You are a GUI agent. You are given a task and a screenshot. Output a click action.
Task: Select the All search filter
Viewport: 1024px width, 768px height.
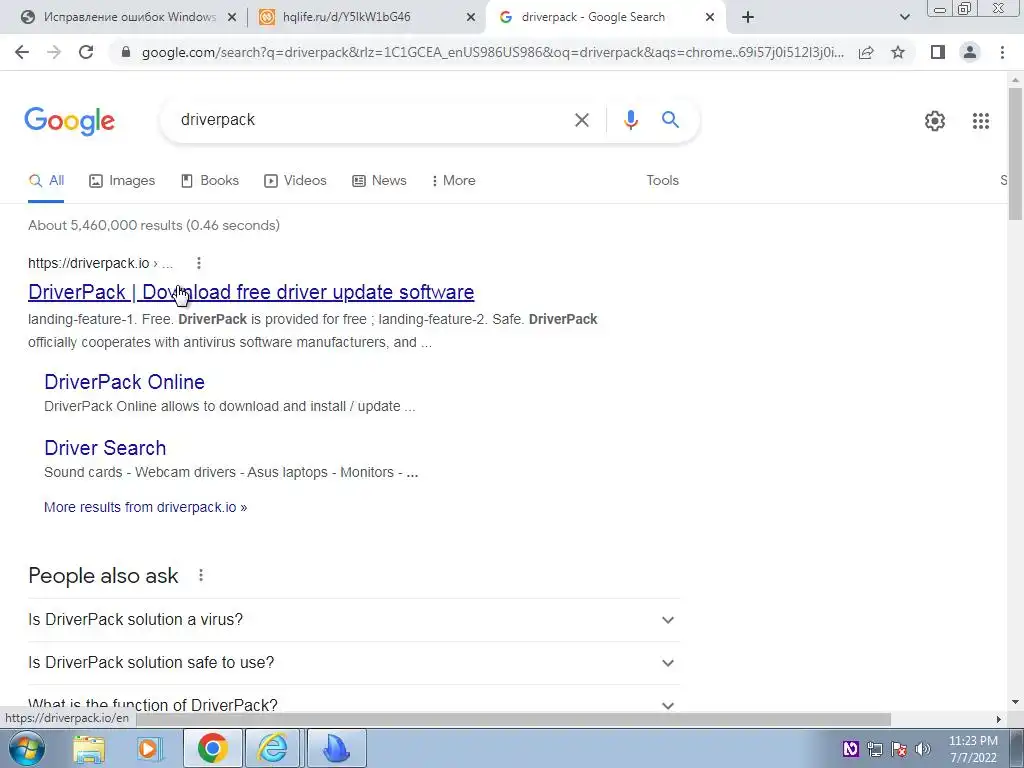(46, 181)
